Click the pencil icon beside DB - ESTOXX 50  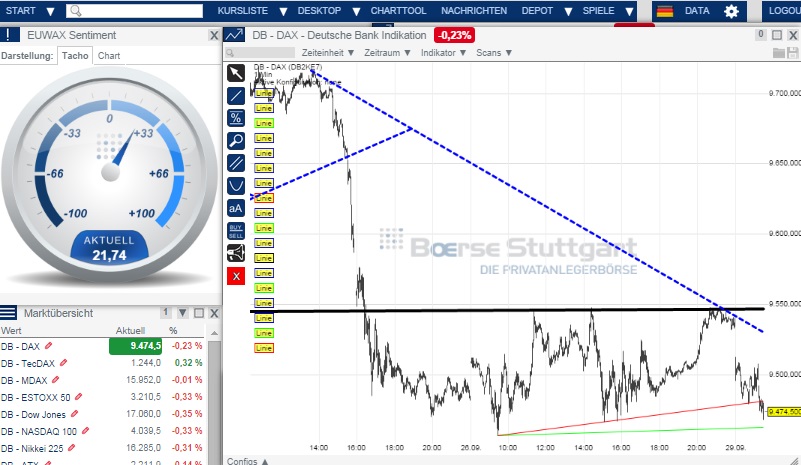[79, 397]
